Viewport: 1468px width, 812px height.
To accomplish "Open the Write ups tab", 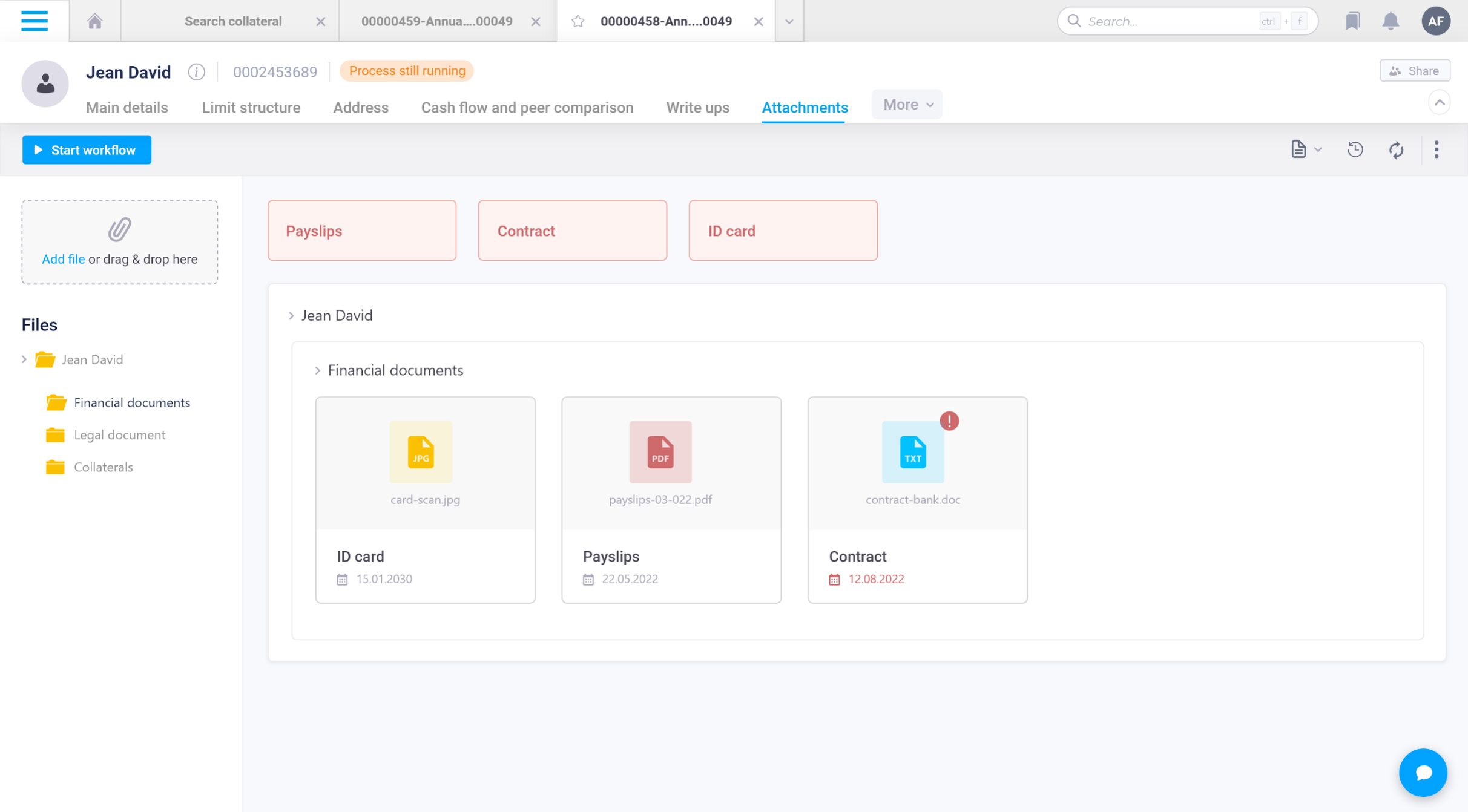I will point(697,108).
